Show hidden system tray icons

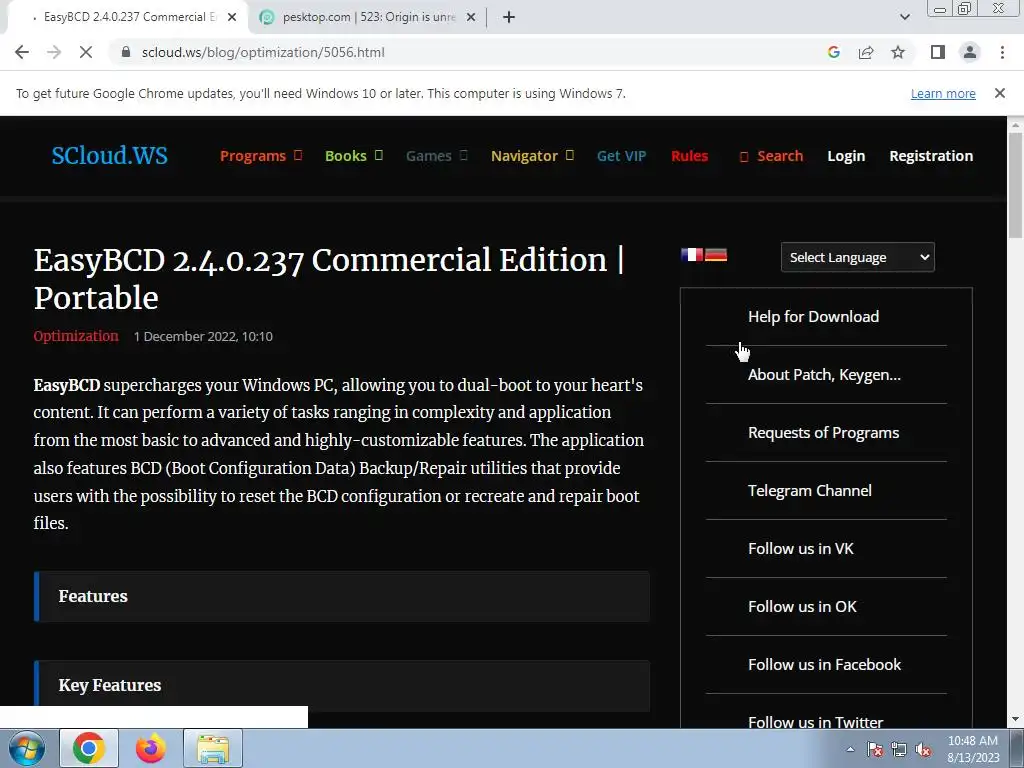point(850,749)
